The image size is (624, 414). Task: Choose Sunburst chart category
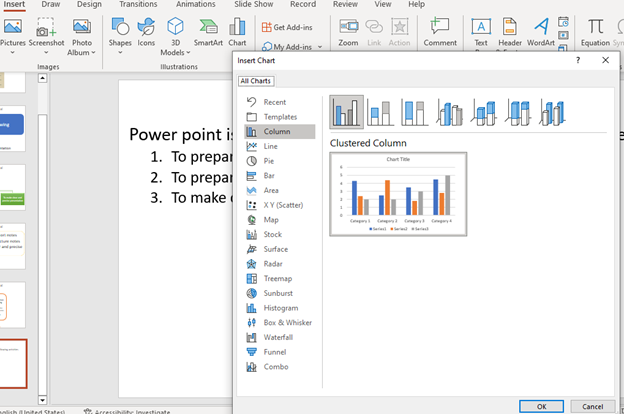pos(279,293)
